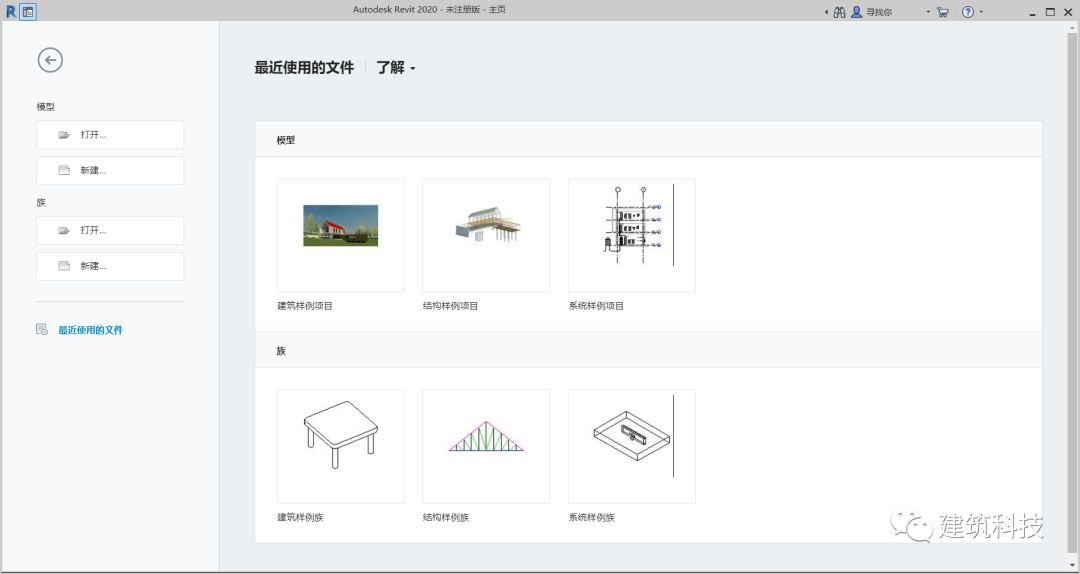Click the help question mark icon
1080x574 pixels.
[x=968, y=12]
